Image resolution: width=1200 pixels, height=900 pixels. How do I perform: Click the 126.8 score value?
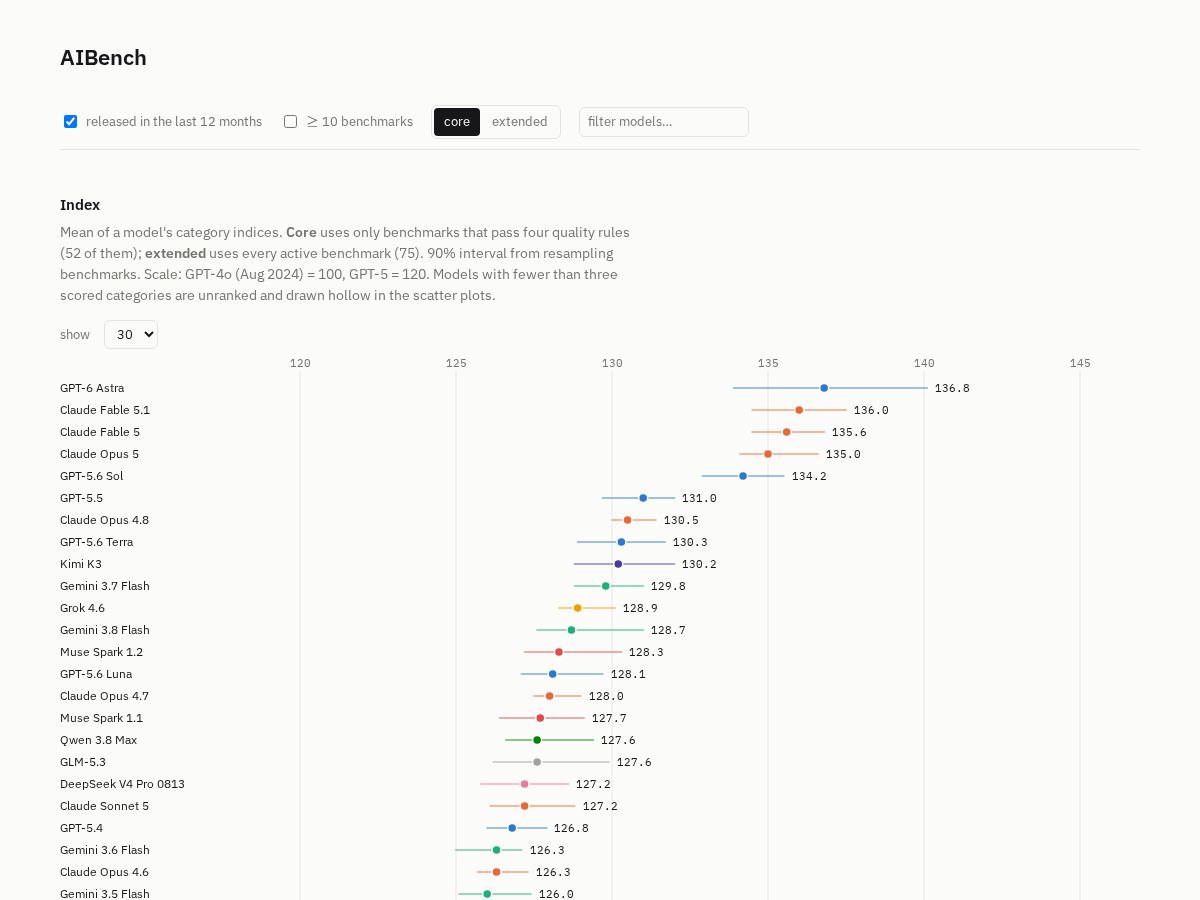pyautogui.click(x=571, y=828)
